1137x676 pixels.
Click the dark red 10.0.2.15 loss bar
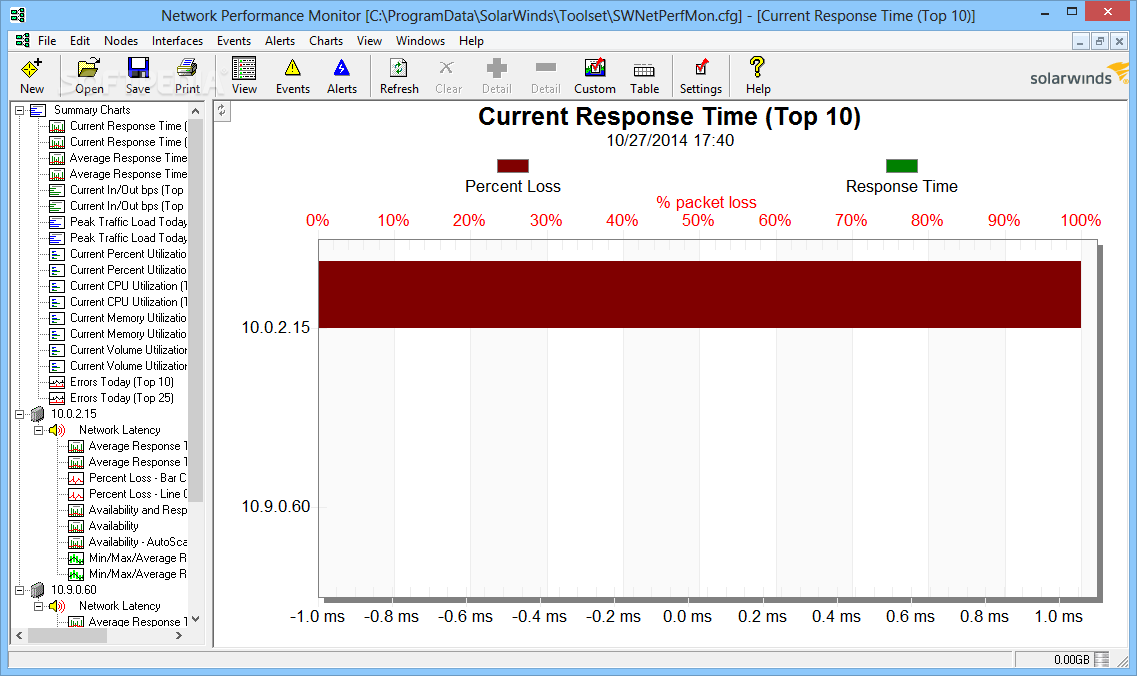(x=699, y=294)
